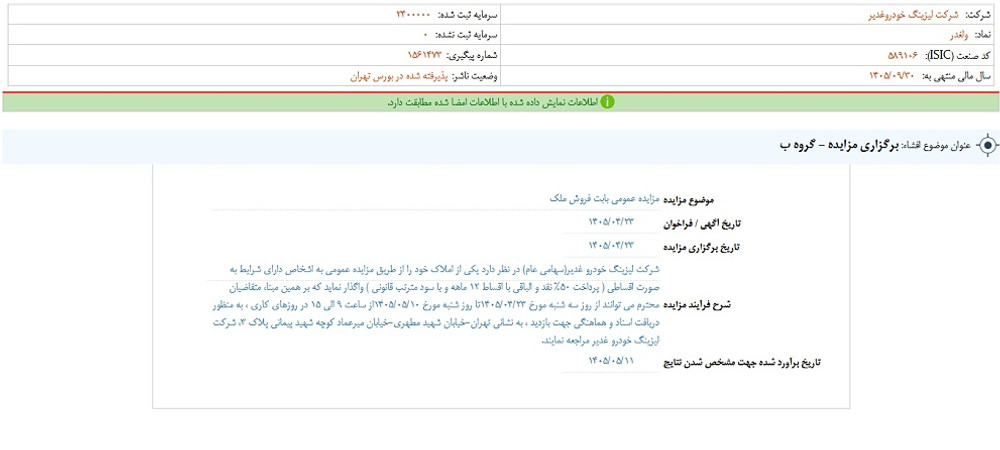Click the target icon beside disclosure title
Screen dimensions: 1000x450
(x=987, y=146)
